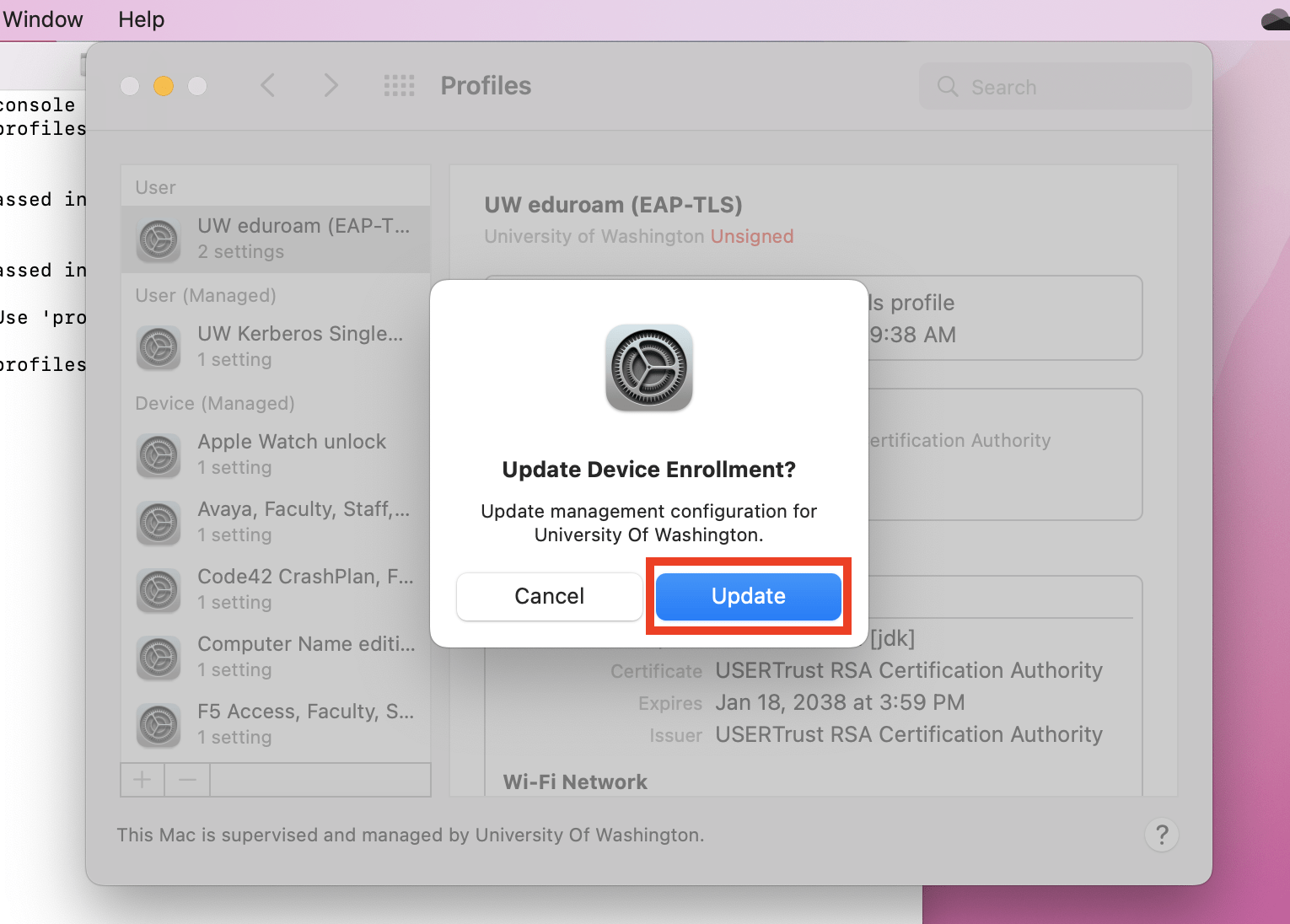
Task: Click the Avaya Faculty Staff profile icon
Action: tap(159, 523)
